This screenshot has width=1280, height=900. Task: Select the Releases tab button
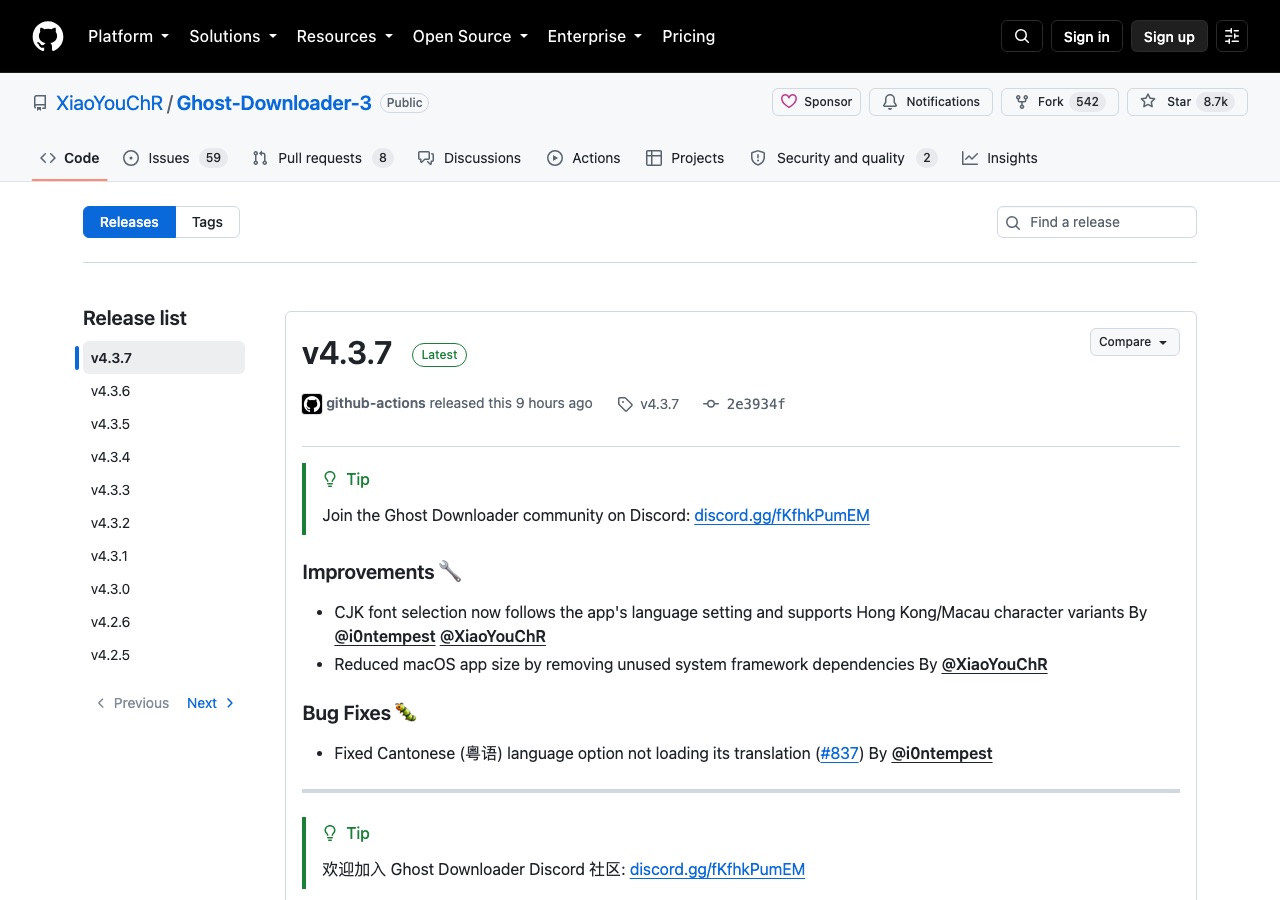129,222
